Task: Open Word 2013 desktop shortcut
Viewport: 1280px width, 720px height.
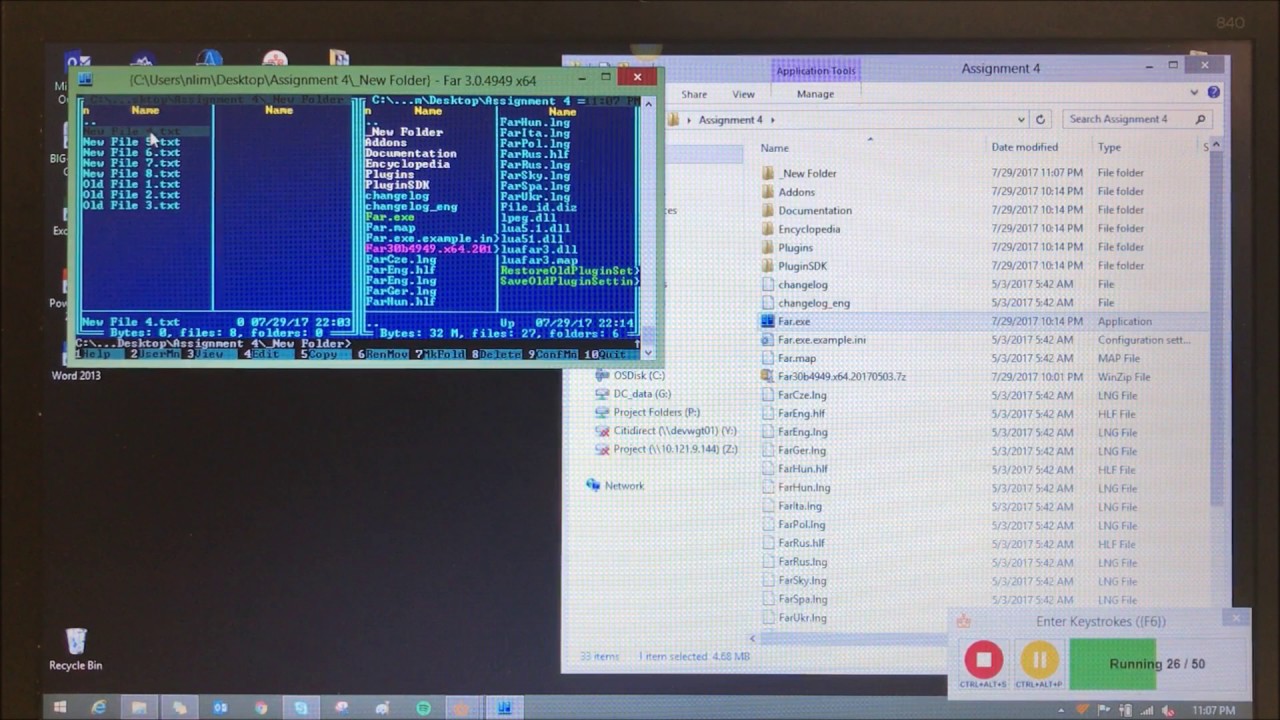Action: coord(76,376)
